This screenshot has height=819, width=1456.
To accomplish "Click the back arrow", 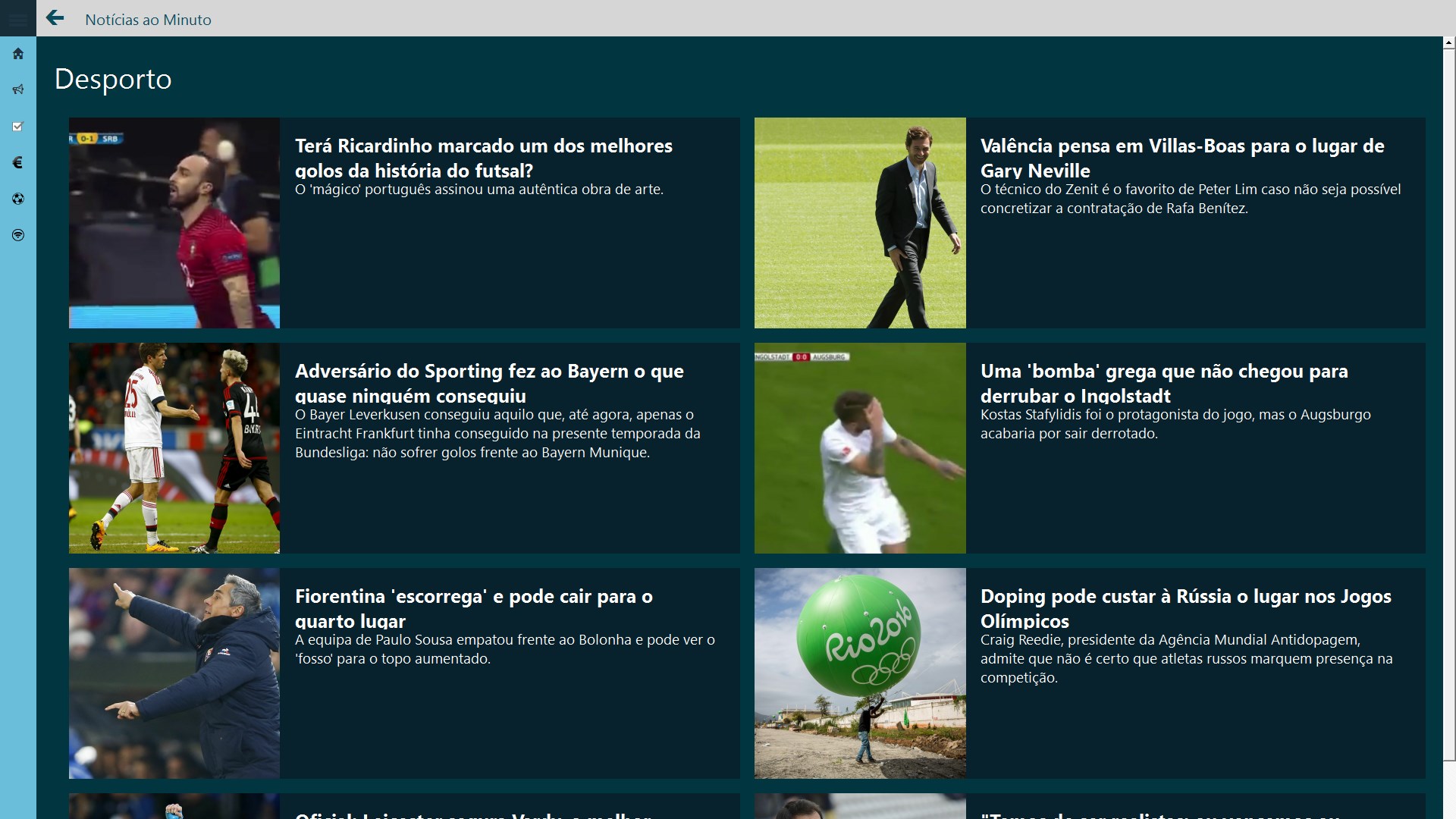I will point(55,18).
